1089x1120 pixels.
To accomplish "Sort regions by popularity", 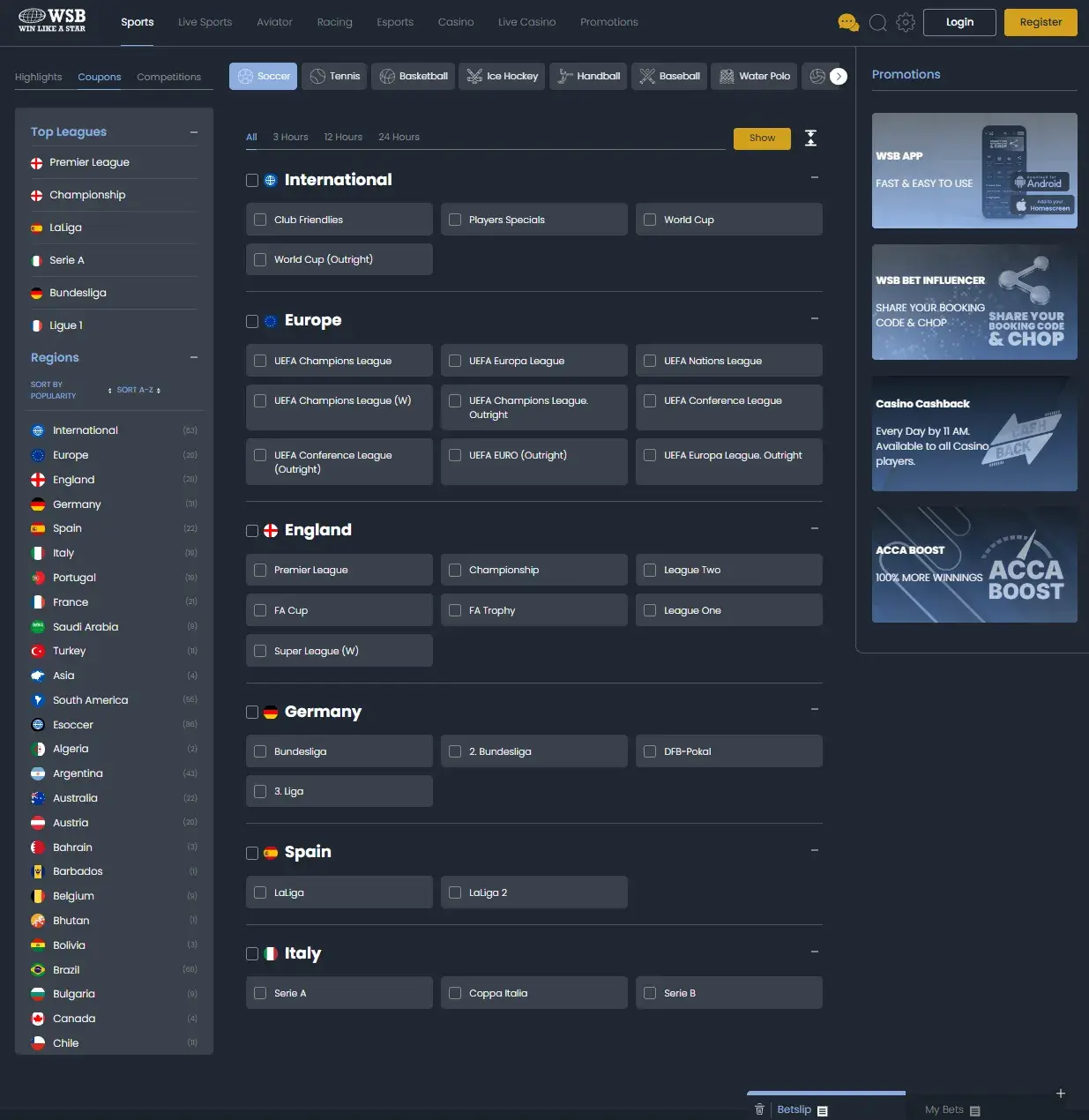I will point(71,390).
